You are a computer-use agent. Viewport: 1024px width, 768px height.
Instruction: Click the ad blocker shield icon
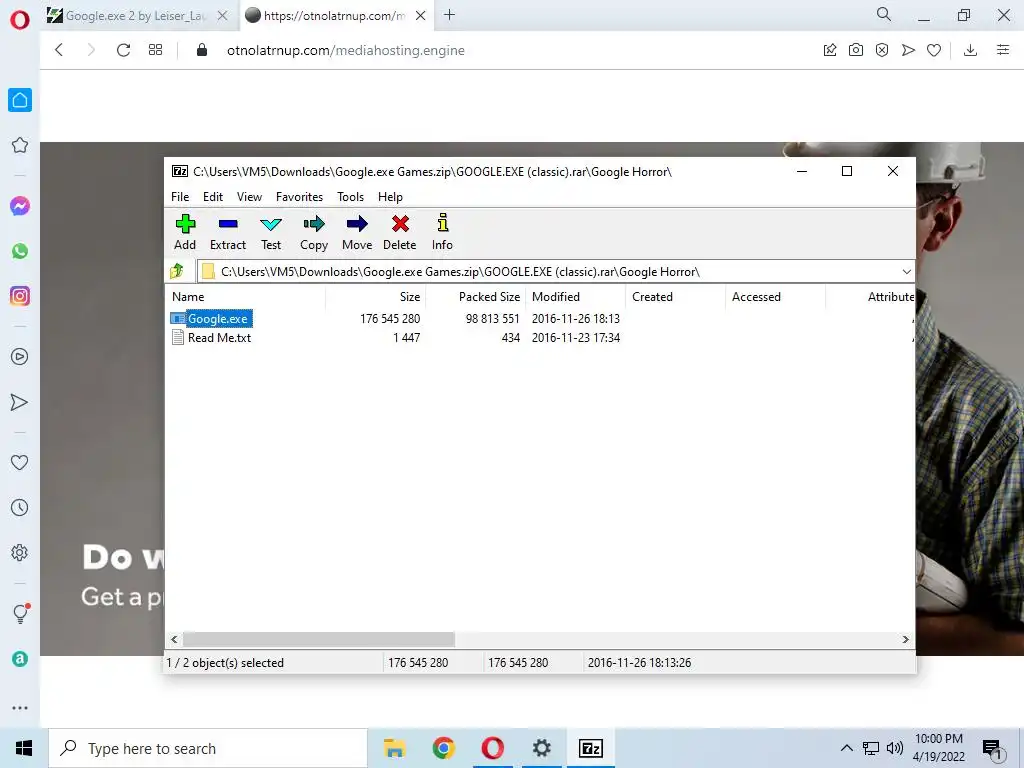882,50
